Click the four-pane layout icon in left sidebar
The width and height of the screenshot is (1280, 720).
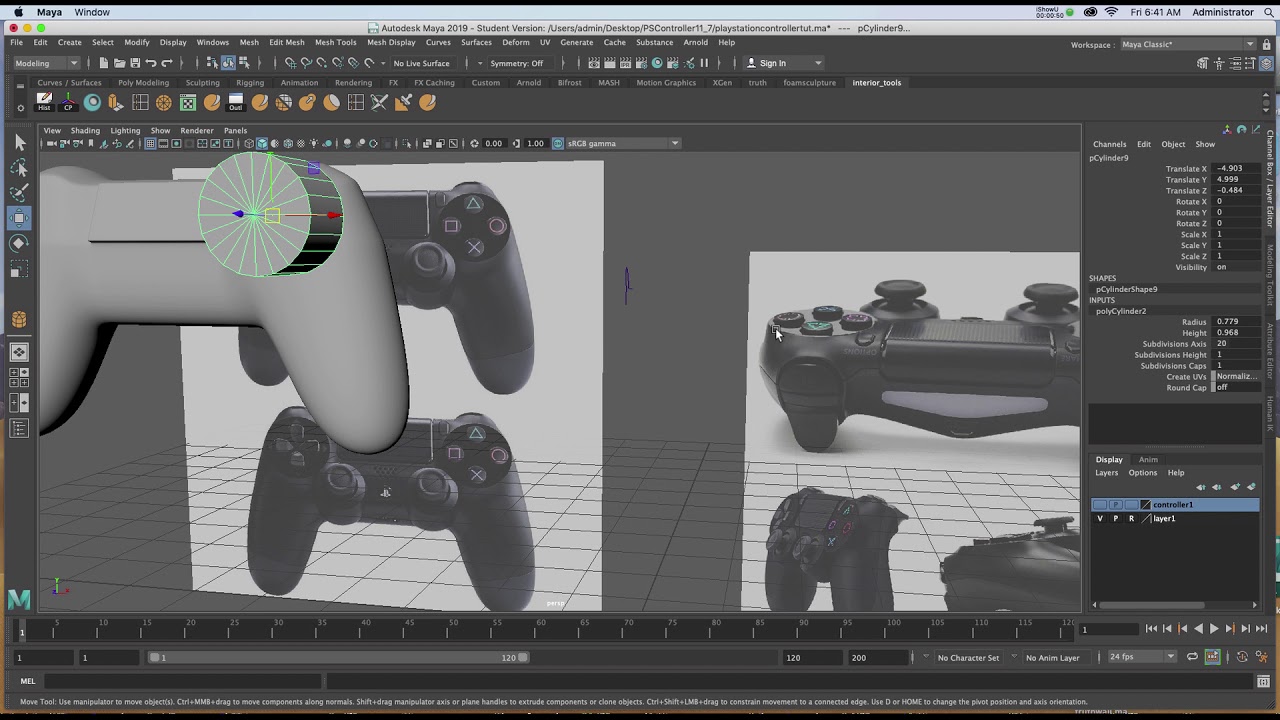(19, 377)
